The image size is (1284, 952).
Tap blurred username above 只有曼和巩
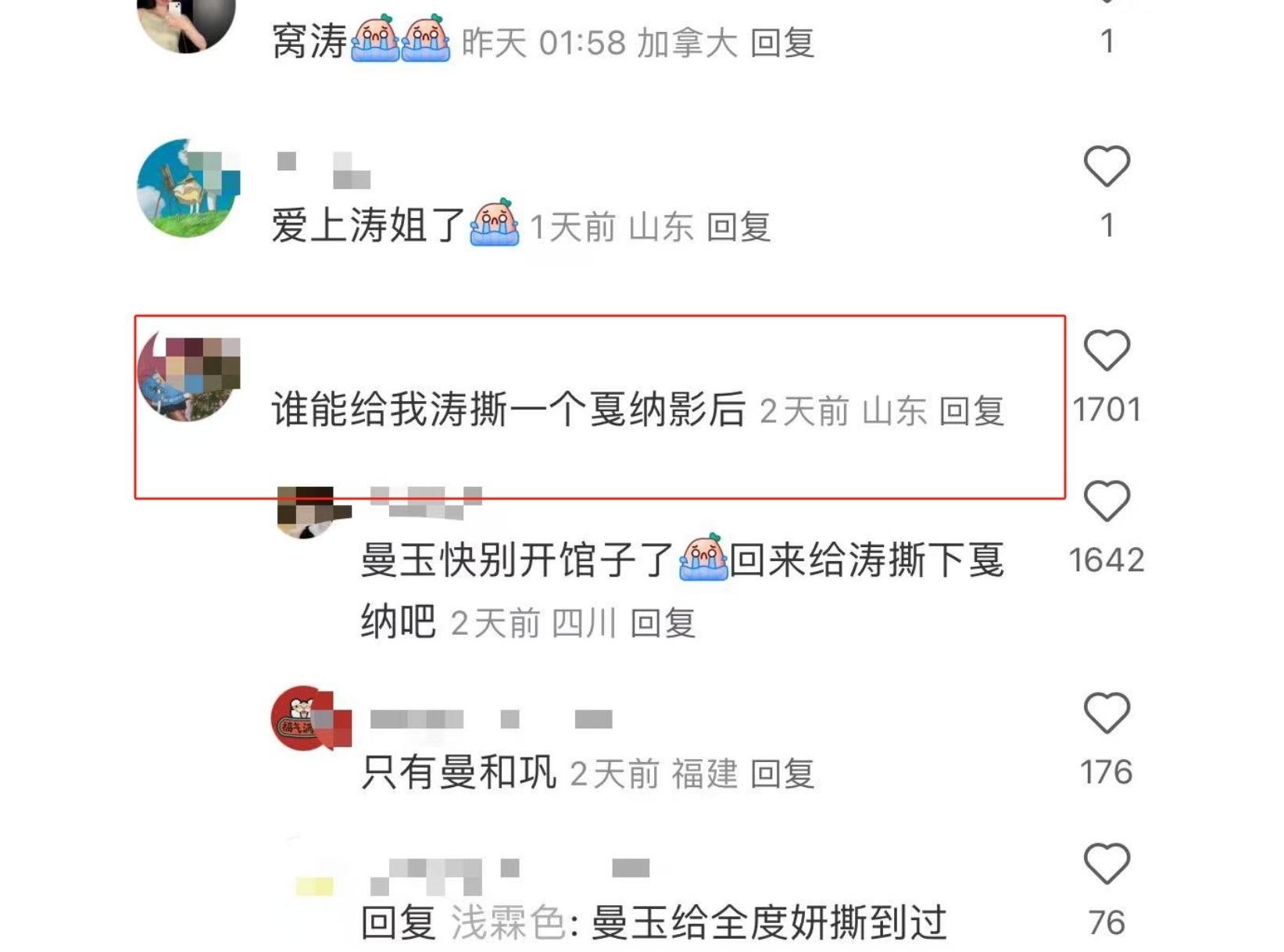(491, 719)
